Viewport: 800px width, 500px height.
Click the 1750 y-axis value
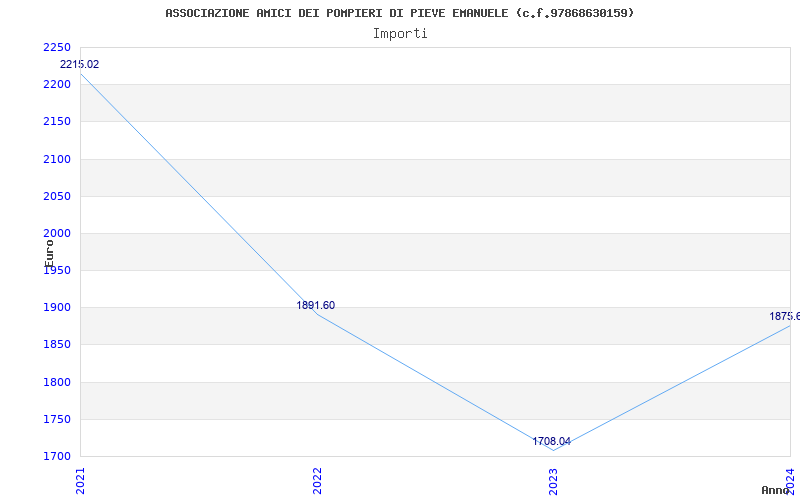57,419
